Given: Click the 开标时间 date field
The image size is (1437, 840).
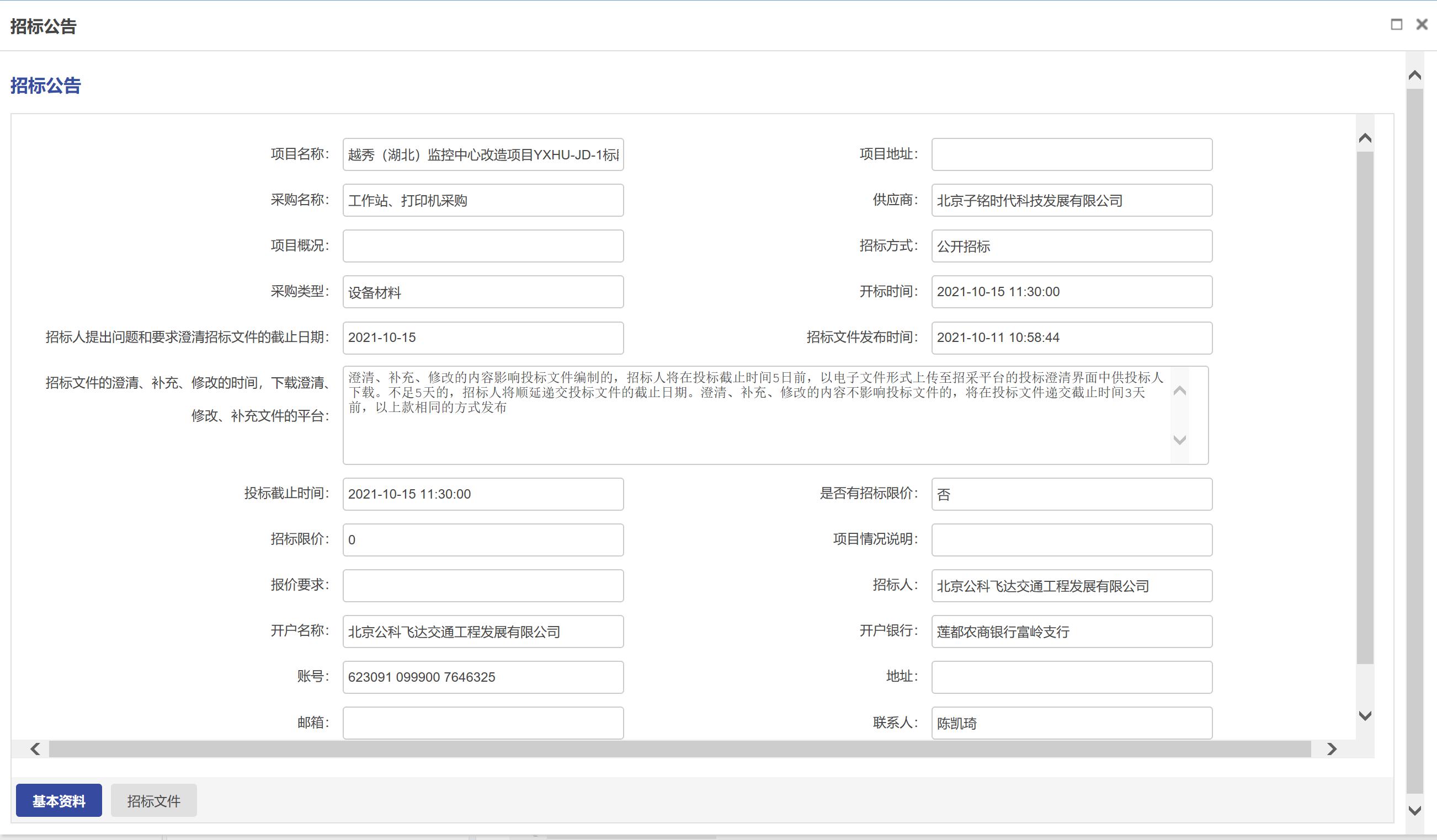Looking at the screenshot, I should pos(1072,292).
